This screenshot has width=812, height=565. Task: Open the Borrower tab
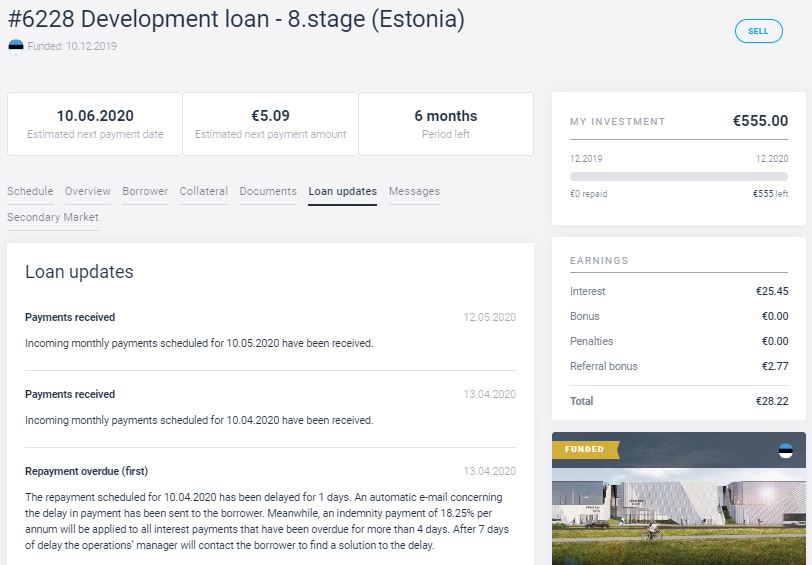point(145,191)
